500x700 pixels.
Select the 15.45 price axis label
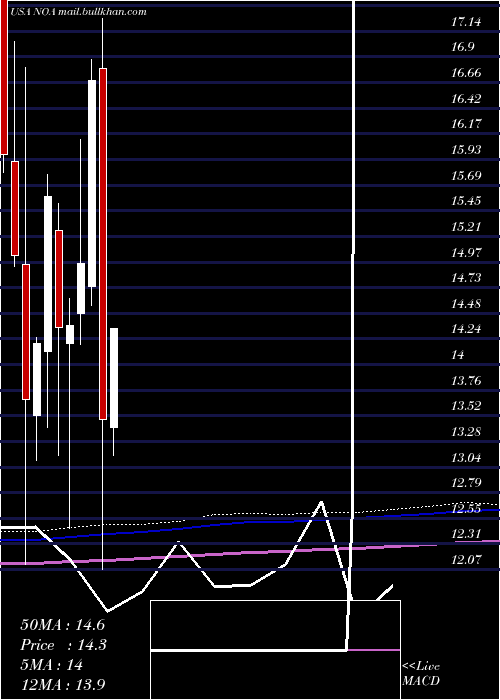point(466,201)
